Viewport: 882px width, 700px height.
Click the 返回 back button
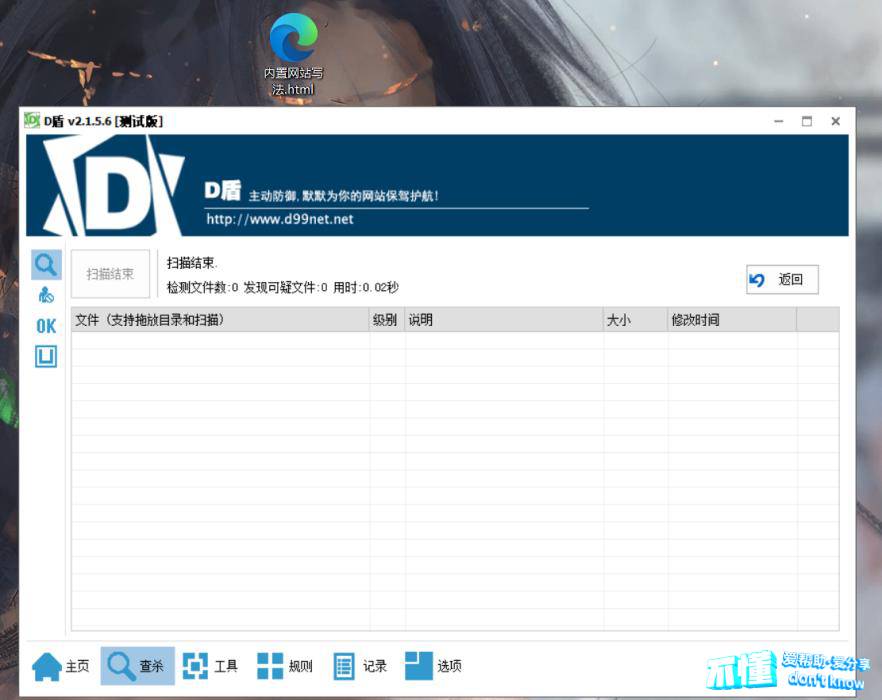pos(782,280)
